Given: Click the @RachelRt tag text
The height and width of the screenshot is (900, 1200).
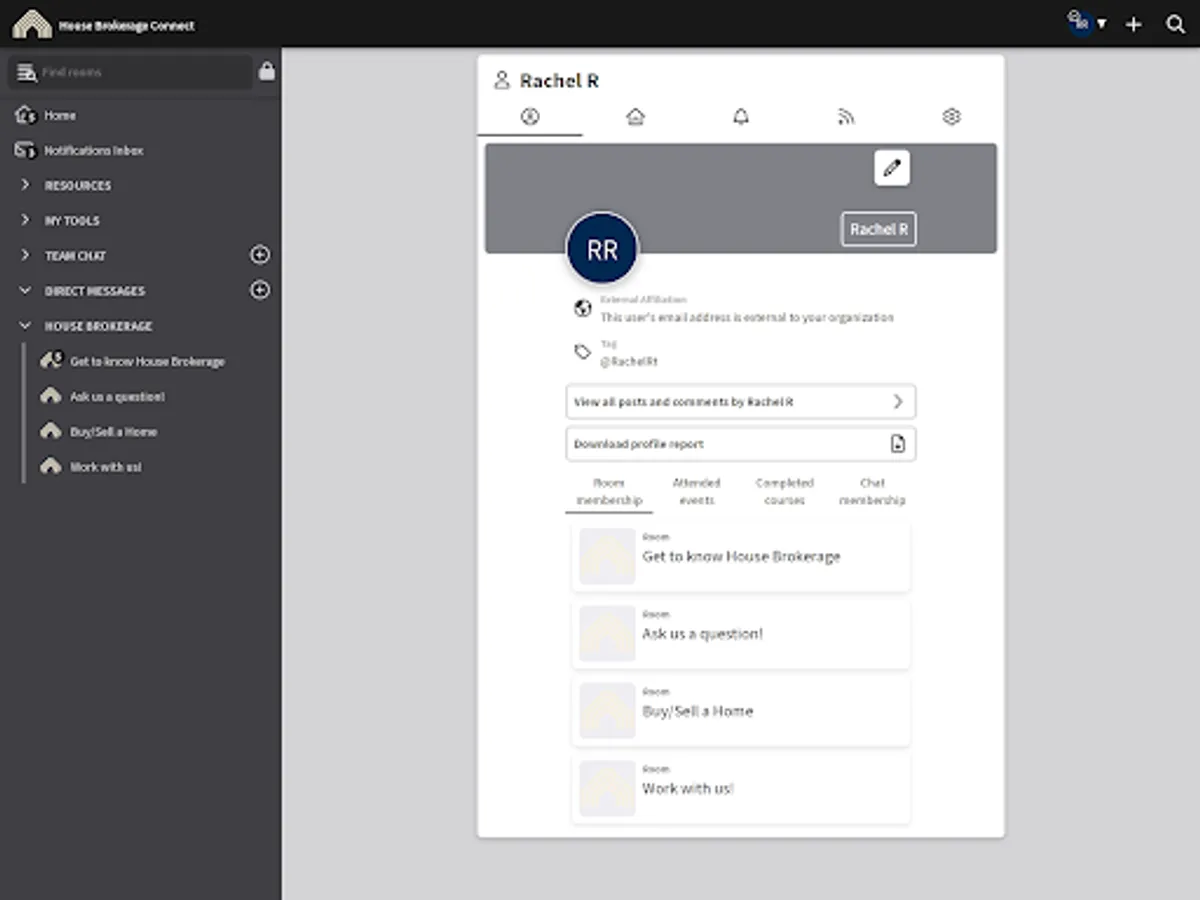Looking at the screenshot, I should [629, 361].
